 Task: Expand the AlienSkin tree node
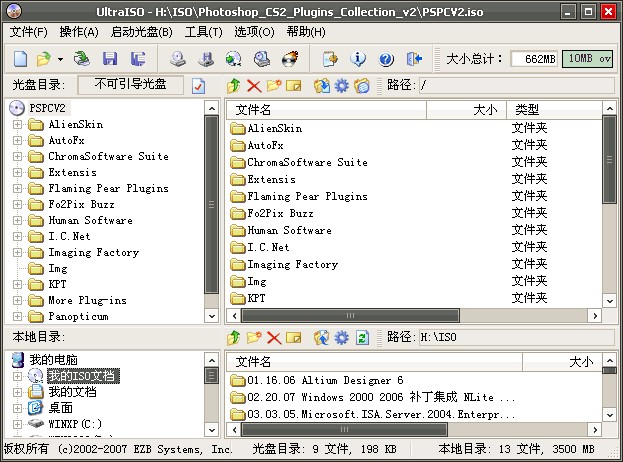point(17,125)
